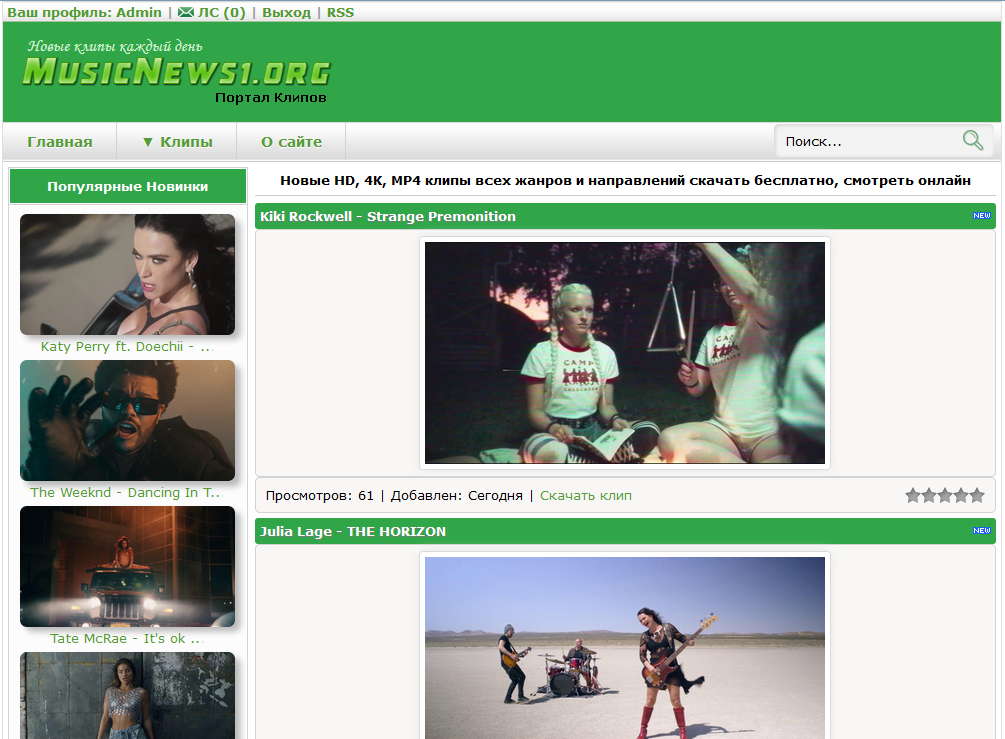Click the Добавлен: Сегодня date text
Screen dimensions: 1005x739
pos(456,495)
